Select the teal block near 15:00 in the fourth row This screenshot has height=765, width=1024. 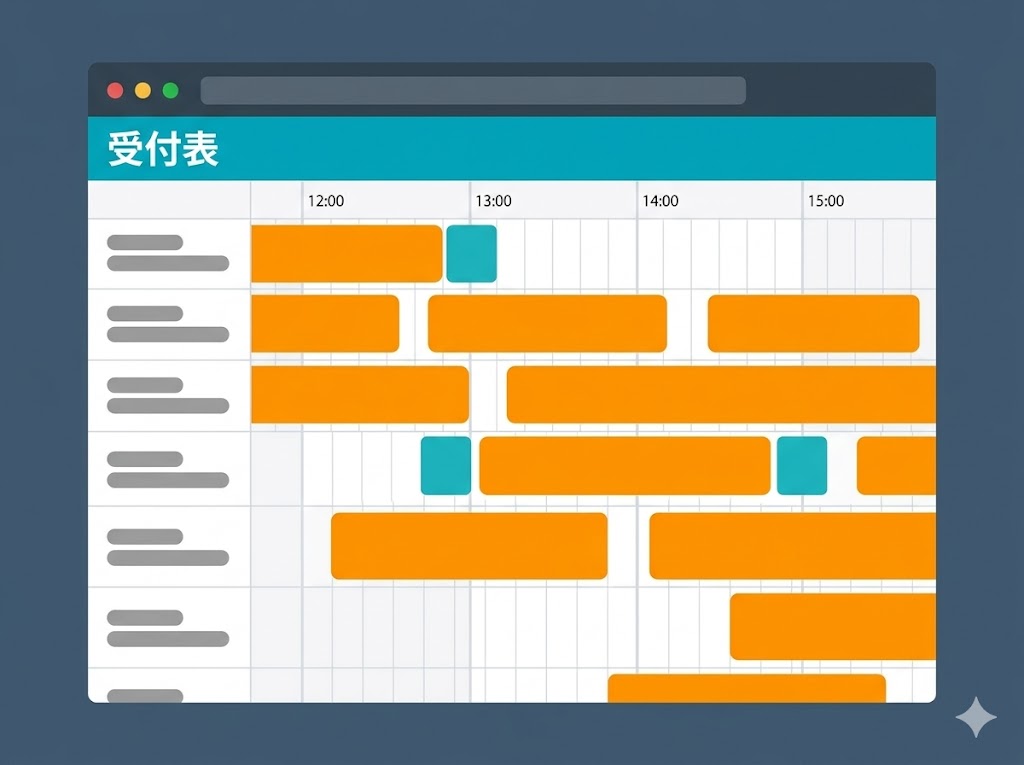[x=800, y=464]
